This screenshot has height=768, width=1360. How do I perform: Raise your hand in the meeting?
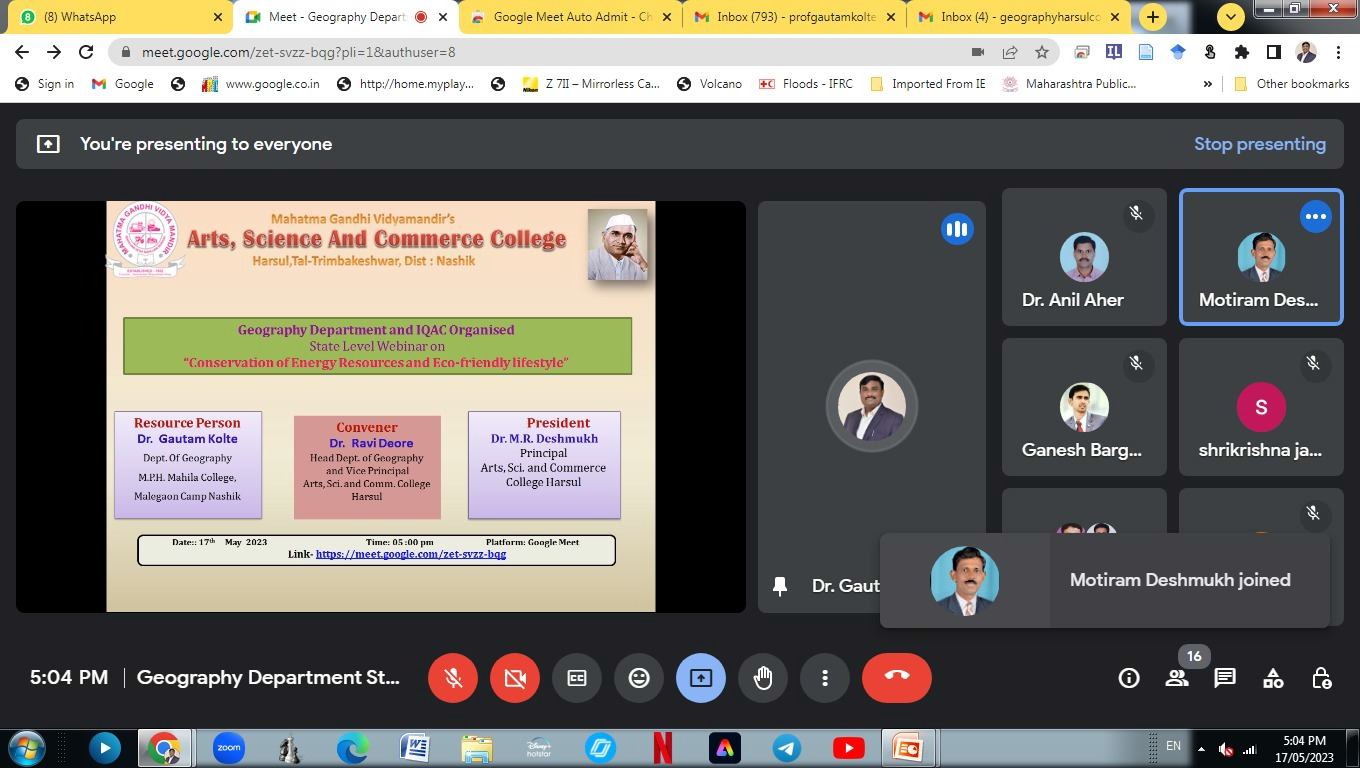click(x=763, y=678)
